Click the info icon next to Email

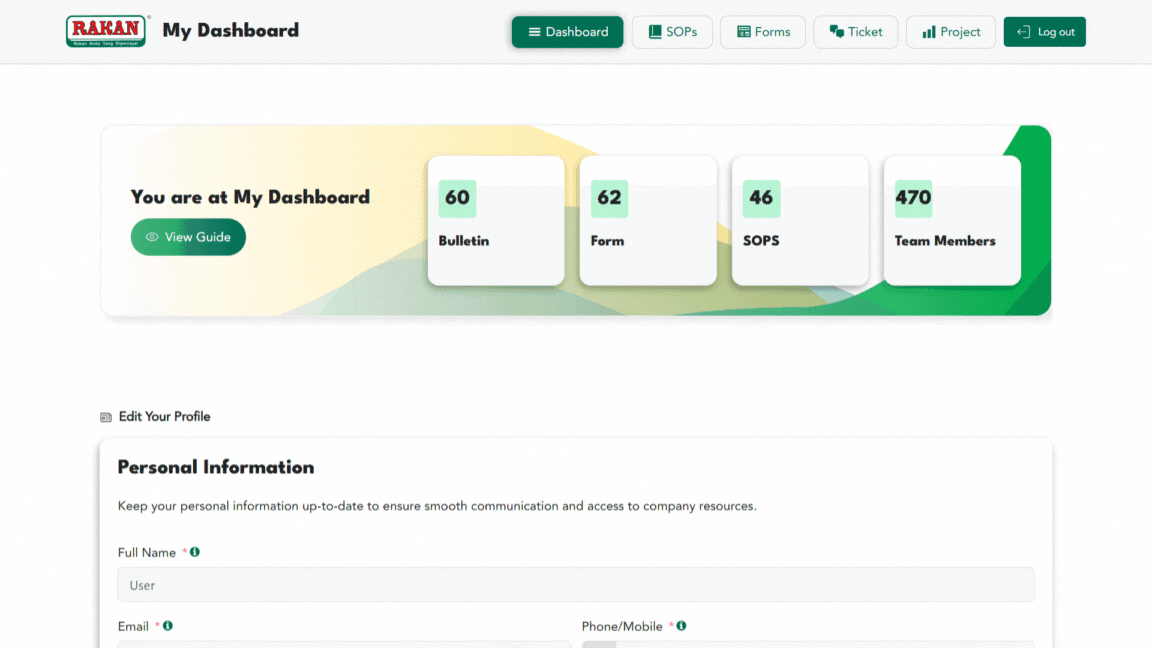pyautogui.click(x=168, y=626)
